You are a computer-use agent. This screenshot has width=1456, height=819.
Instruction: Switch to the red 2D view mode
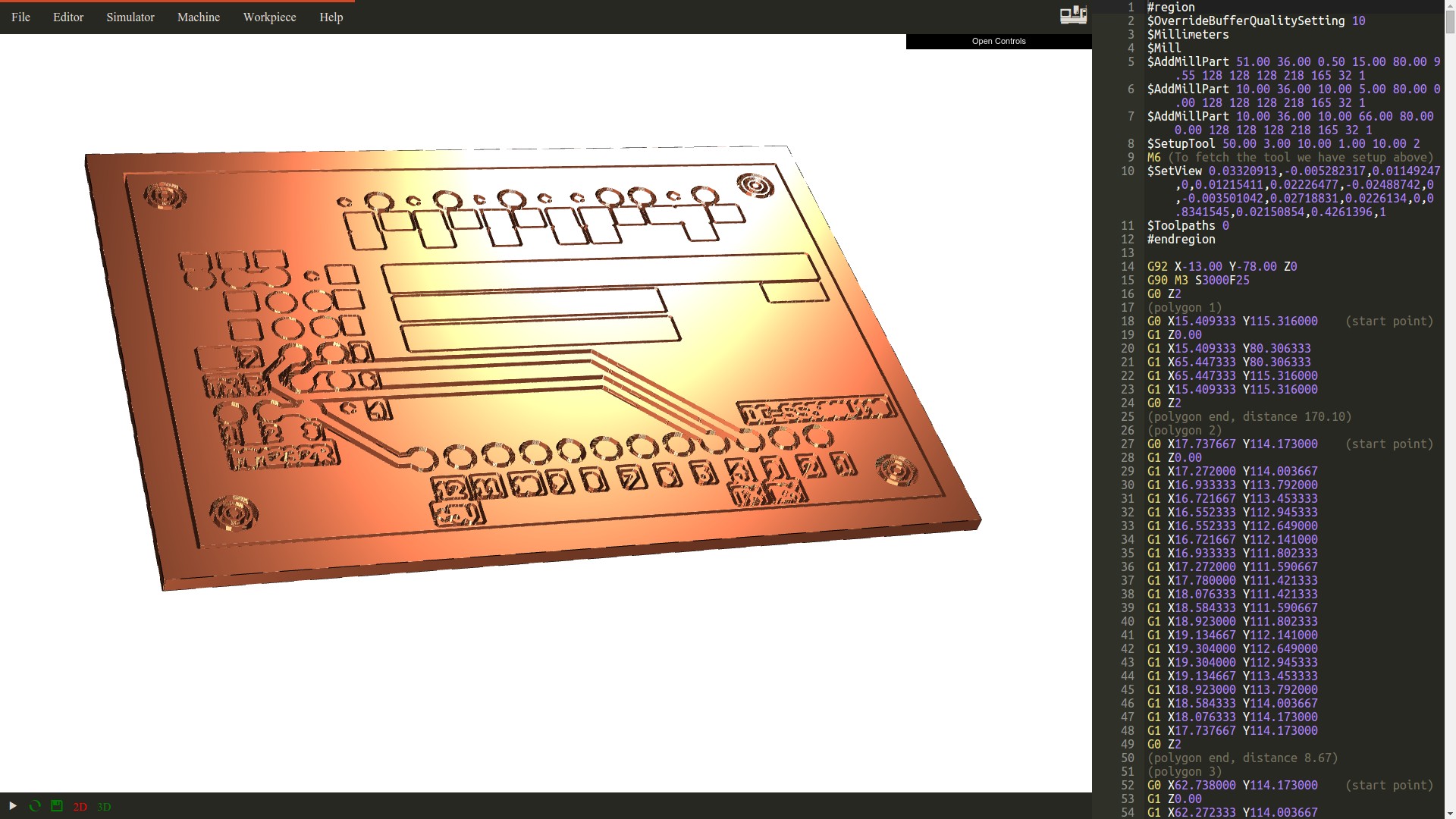pos(80,807)
